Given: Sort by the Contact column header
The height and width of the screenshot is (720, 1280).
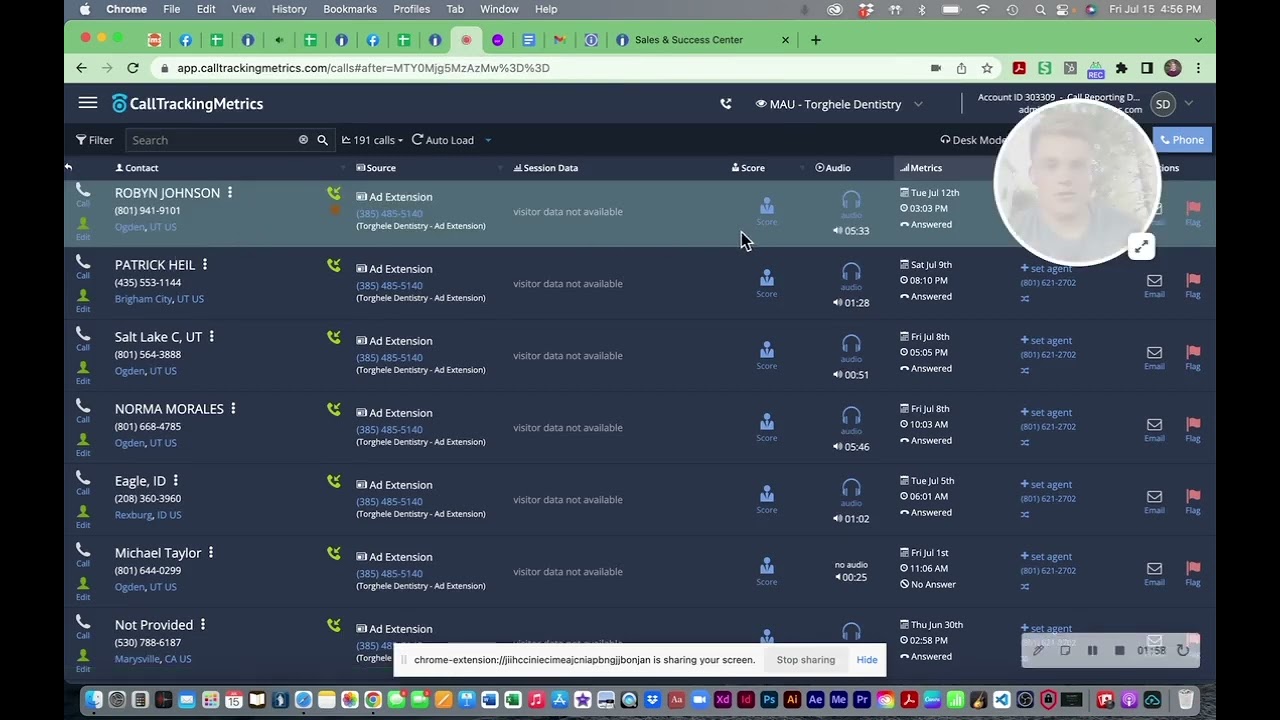Looking at the screenshot, I should [137, 168].
